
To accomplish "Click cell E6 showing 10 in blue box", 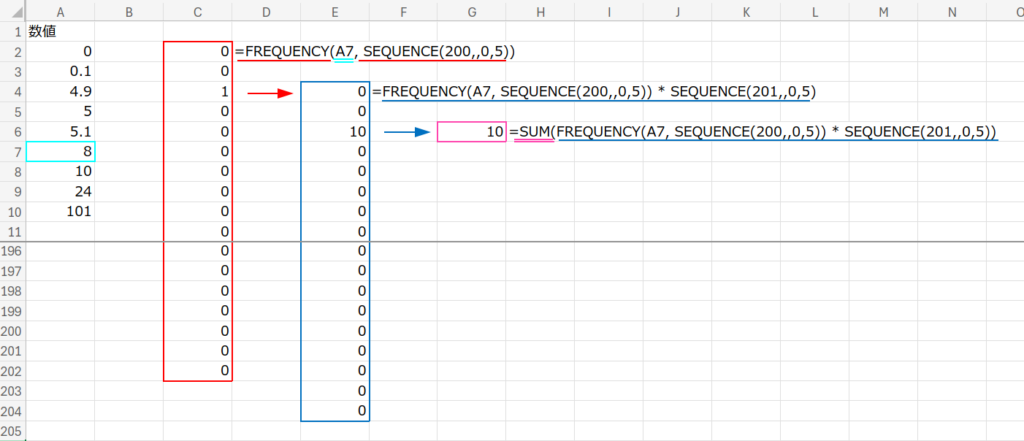I will coord(335,131).
